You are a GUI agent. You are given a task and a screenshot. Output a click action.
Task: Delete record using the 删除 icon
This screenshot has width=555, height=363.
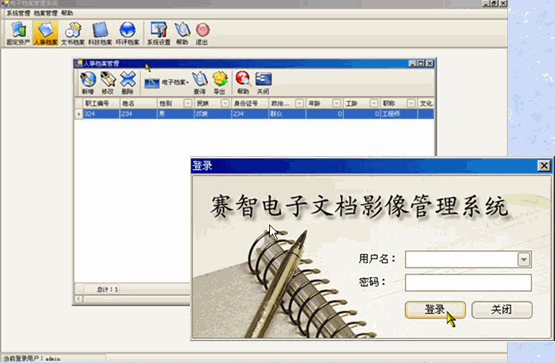click(x=127, y=83)
